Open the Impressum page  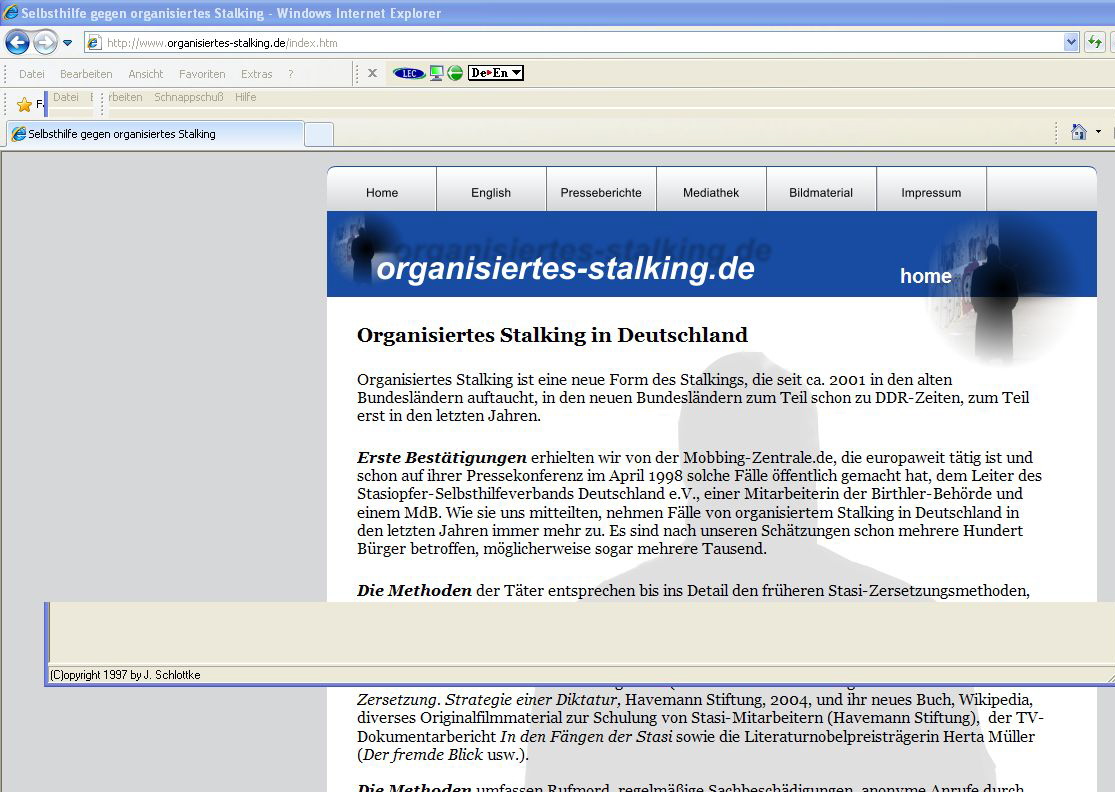click(931, 191)
